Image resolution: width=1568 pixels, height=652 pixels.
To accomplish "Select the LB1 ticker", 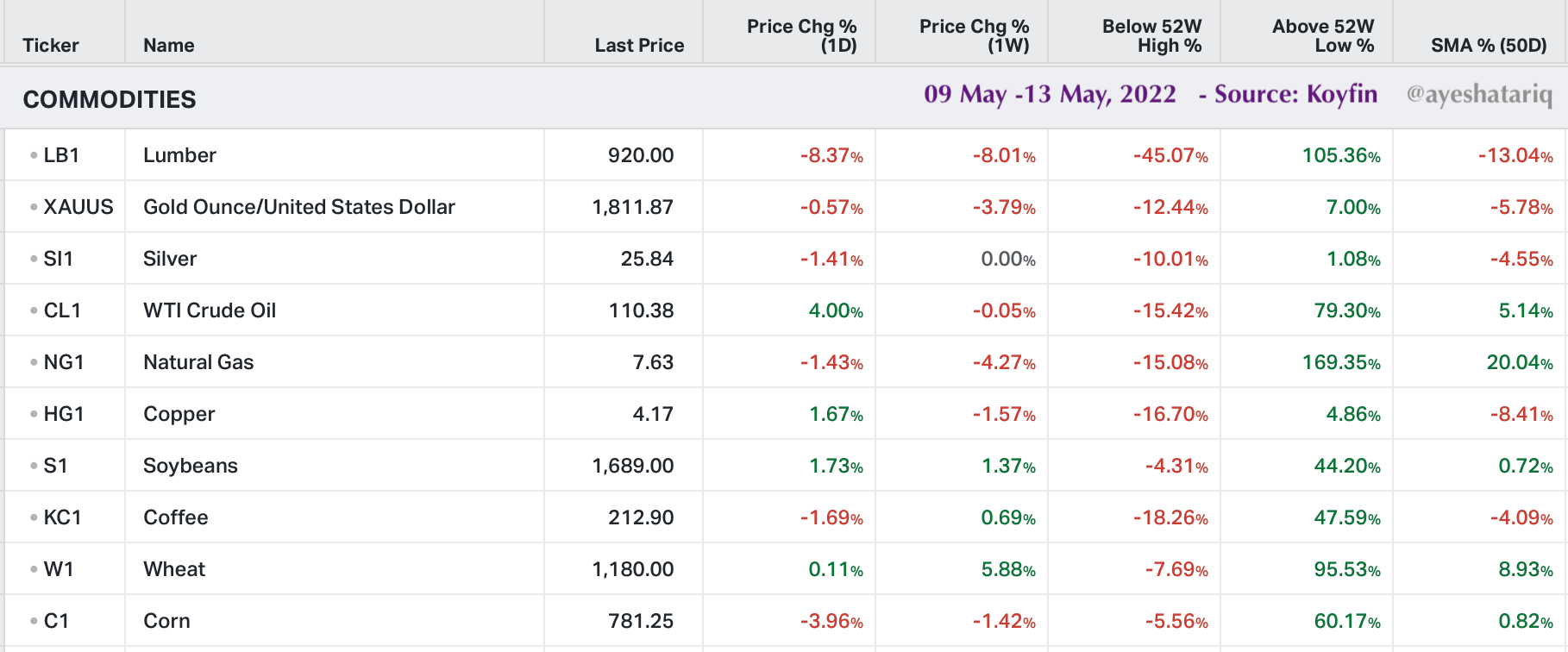I will 61,155.
